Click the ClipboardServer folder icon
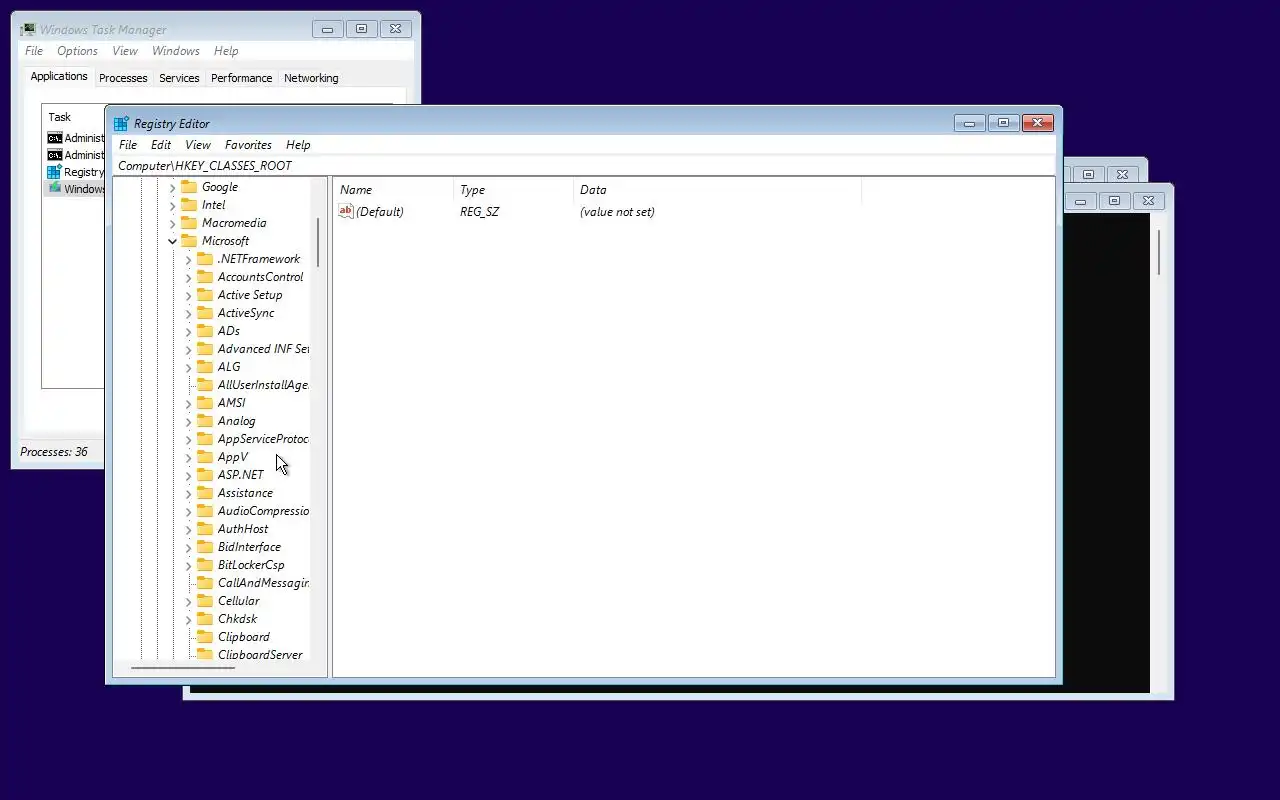The image size is (1280, 800). point(205,655)
